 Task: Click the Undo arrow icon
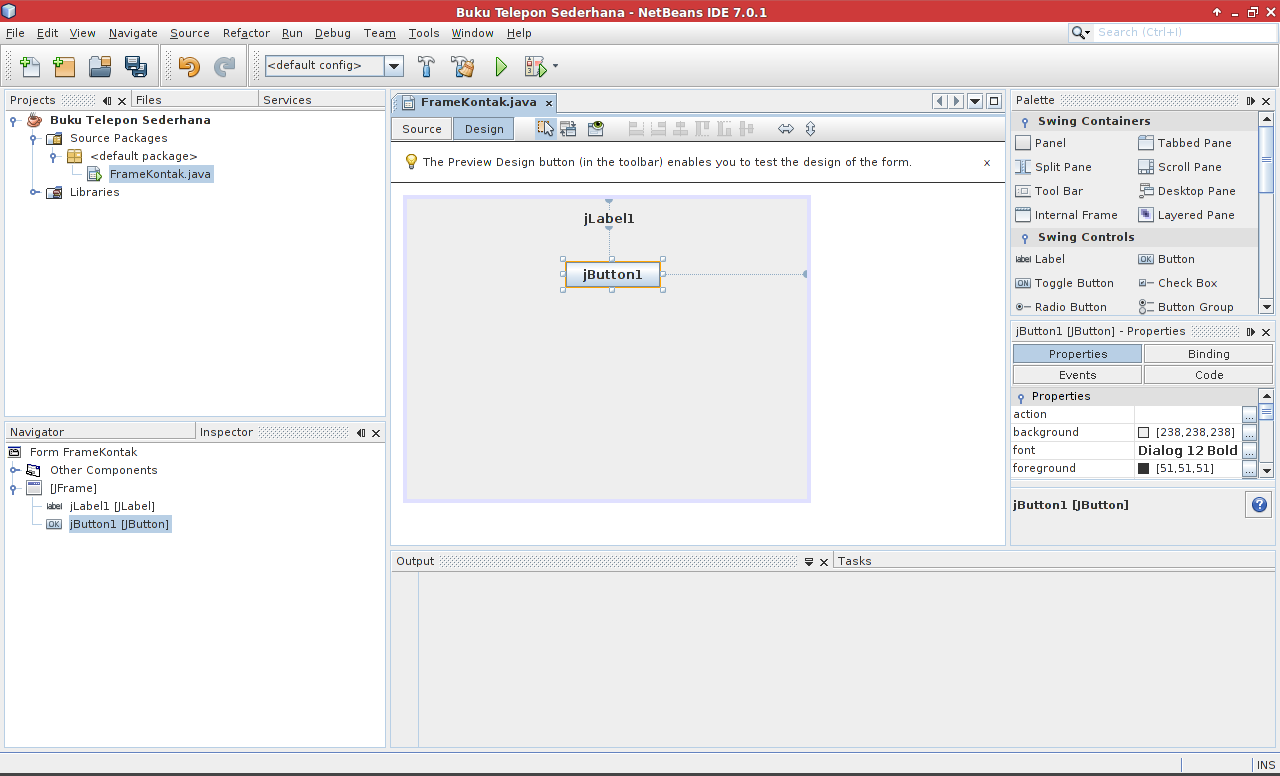click(x=189, y=67)
